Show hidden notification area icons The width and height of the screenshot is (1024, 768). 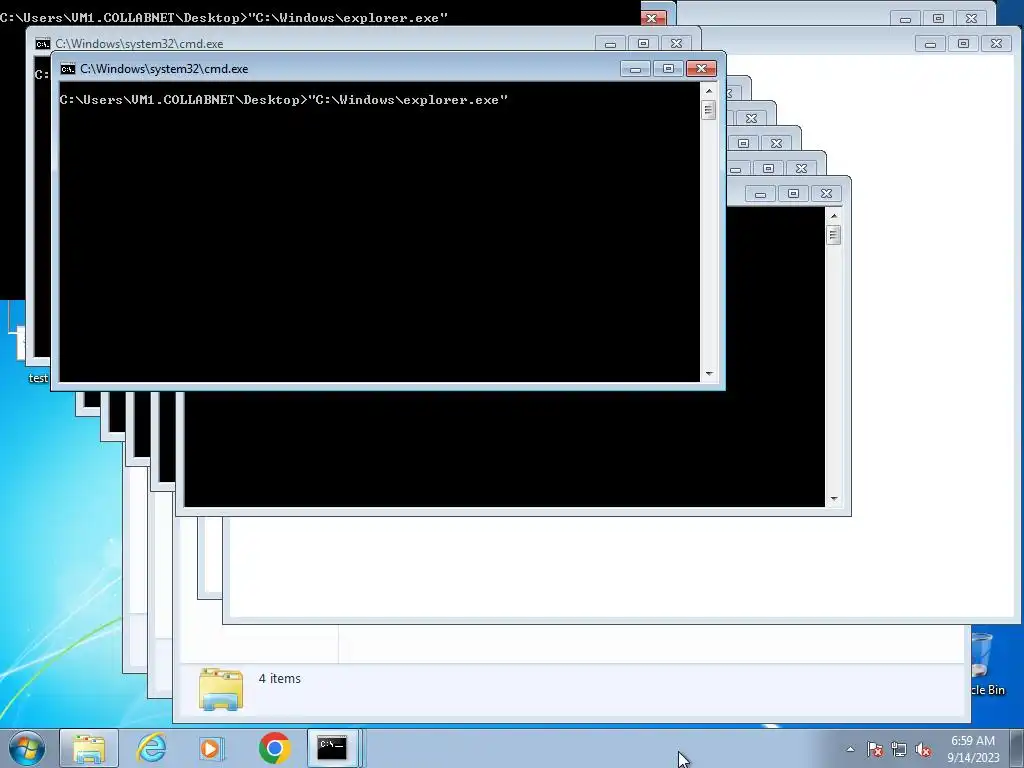(x=850, y=750)
